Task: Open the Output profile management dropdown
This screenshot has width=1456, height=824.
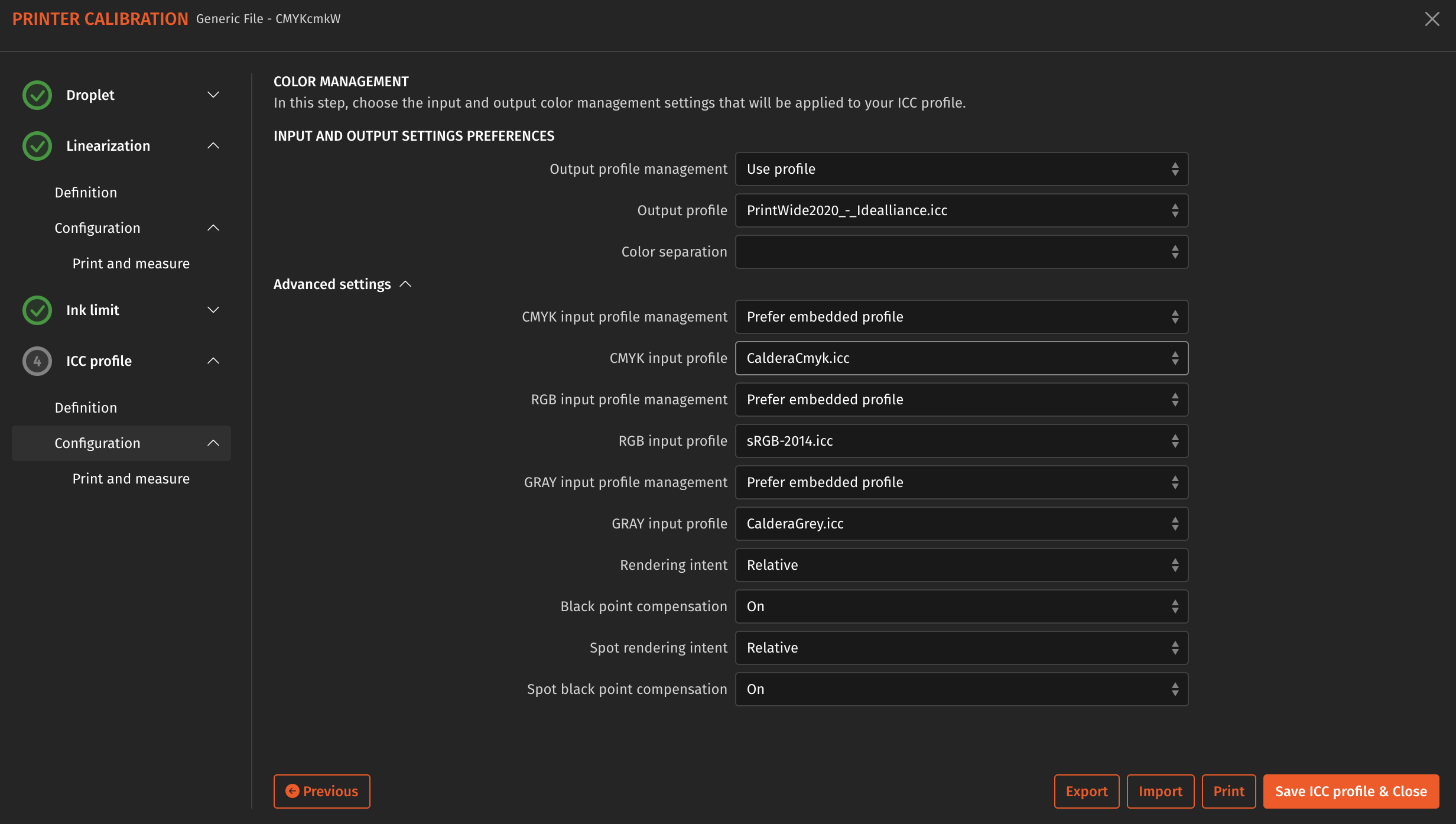Action: click(961, 169)
